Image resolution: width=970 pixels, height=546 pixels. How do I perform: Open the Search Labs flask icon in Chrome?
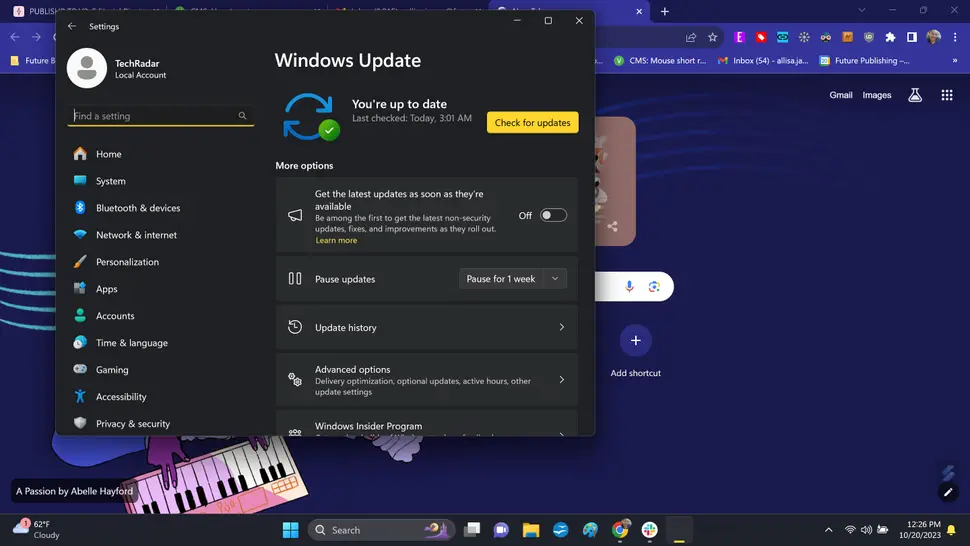click(915, 95)
